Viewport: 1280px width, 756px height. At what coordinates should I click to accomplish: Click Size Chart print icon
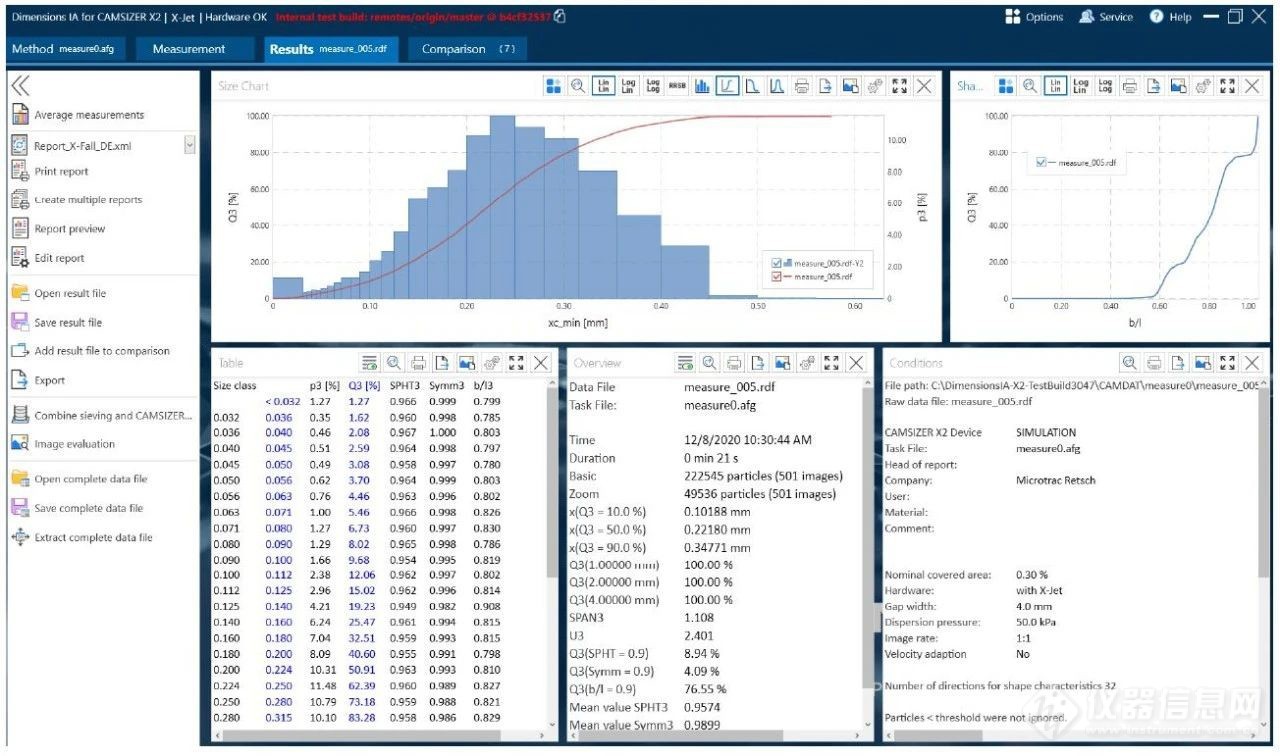(x=802, y=87)
